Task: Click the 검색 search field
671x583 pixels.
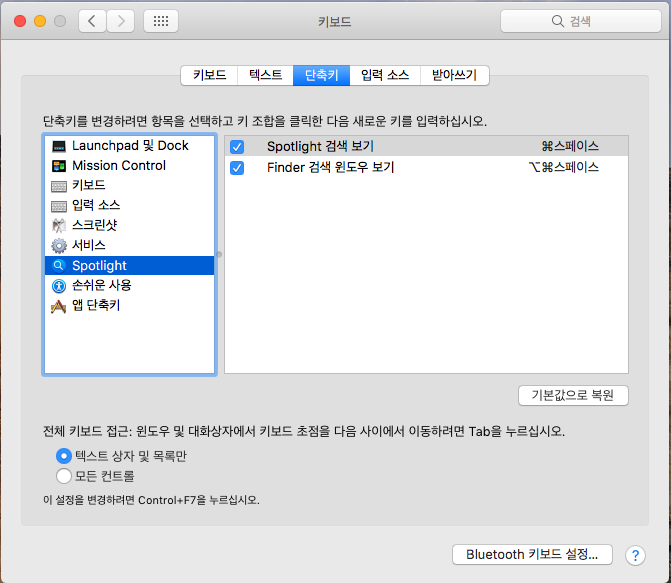Action: click(x=581, y=21)
